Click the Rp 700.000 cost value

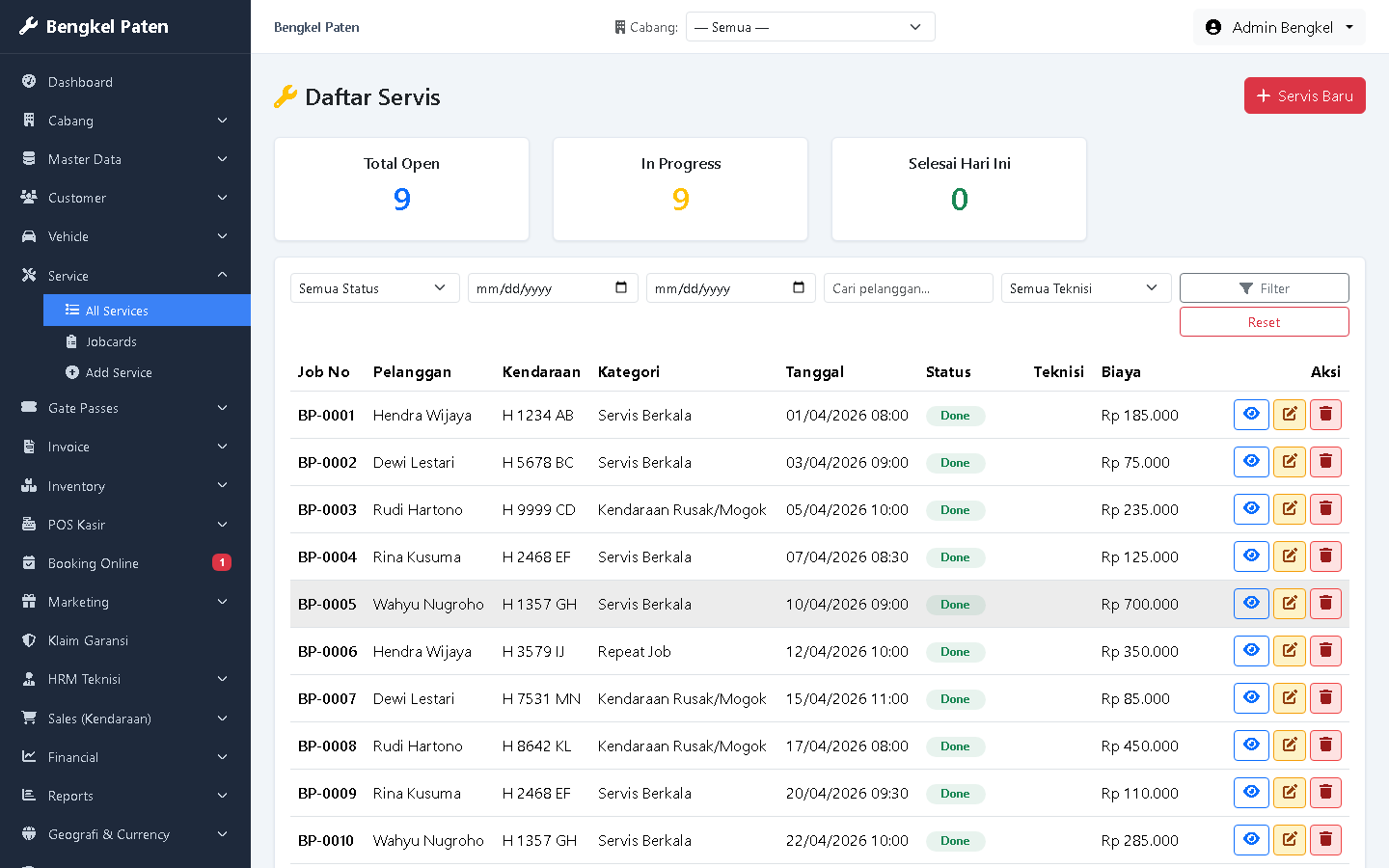pyautogui.click(x=1139, y=604)
